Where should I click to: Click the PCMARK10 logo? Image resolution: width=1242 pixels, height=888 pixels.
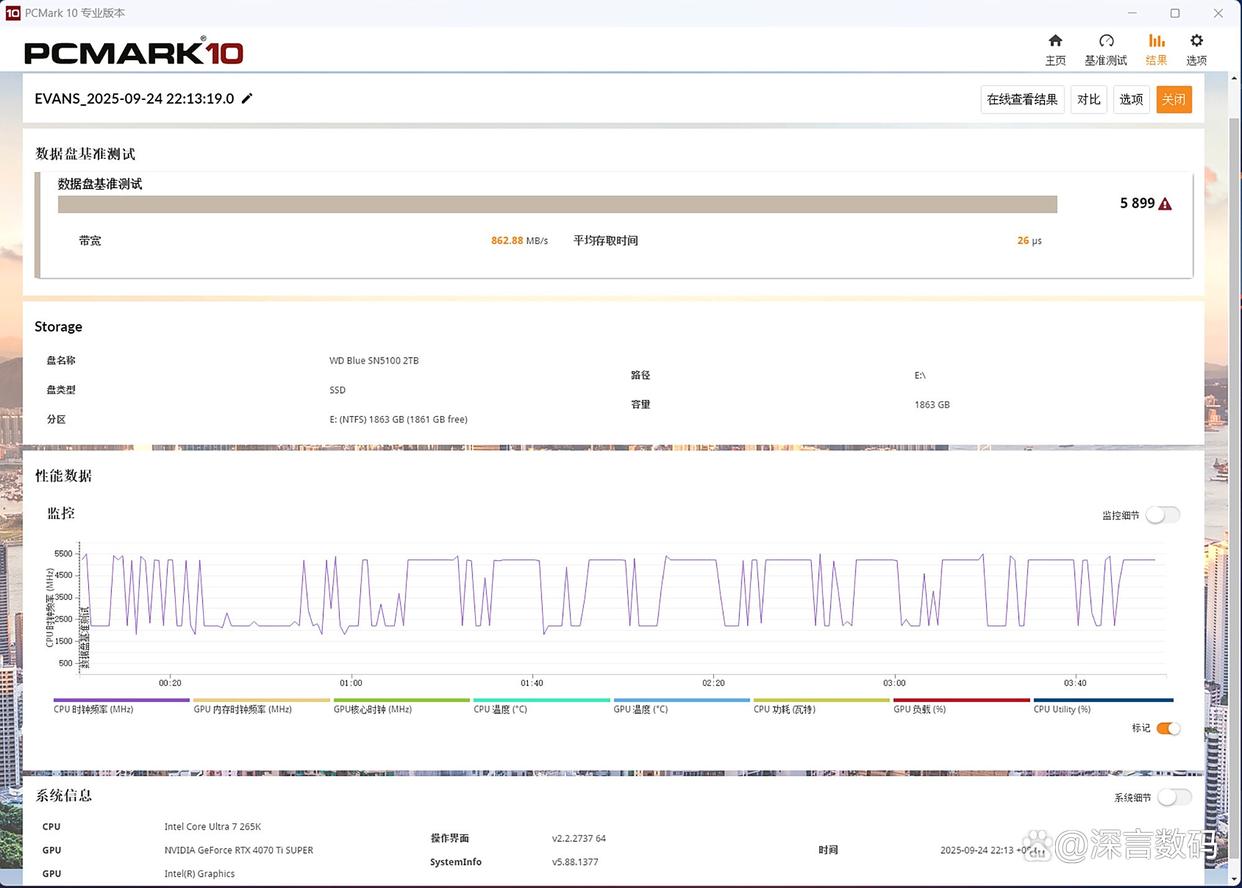coord(134,52)
